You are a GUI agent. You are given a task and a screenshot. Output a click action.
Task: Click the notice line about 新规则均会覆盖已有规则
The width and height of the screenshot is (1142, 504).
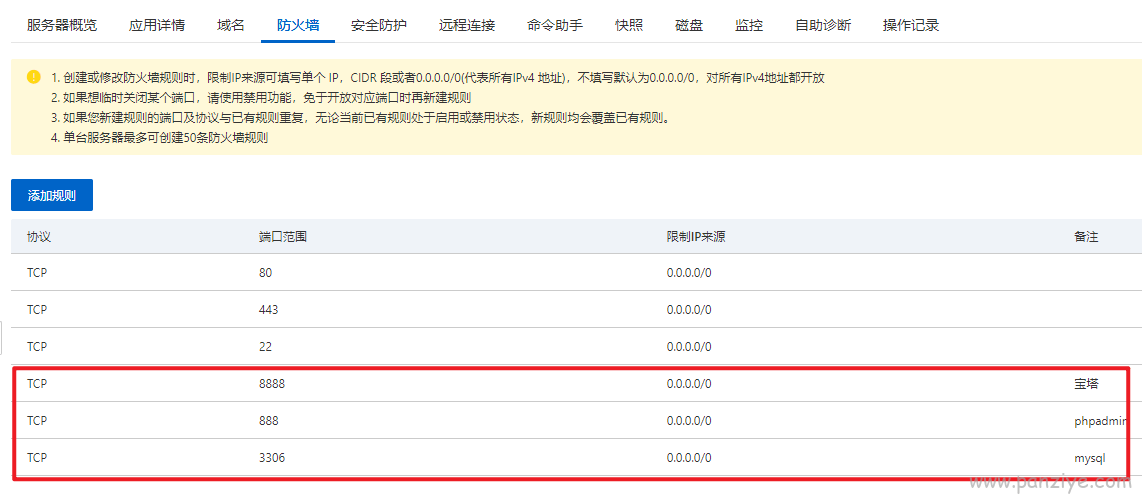click(x=361, y=118)
